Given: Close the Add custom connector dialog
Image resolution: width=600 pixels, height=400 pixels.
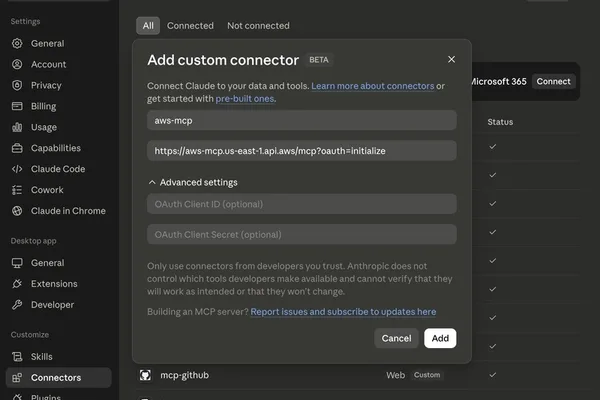Looking at the screenshot, I should pyautogui.click(x=452, y=59).
